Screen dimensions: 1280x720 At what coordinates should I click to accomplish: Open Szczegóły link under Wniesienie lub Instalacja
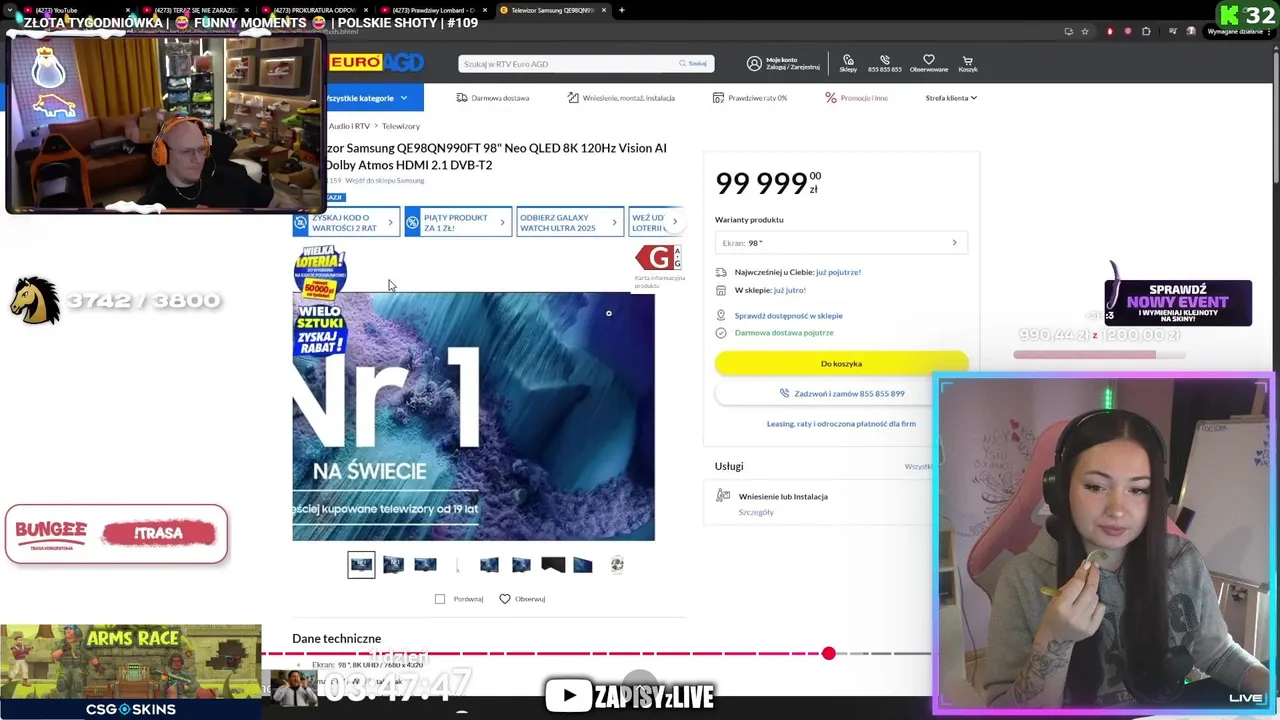pos(756,512)
